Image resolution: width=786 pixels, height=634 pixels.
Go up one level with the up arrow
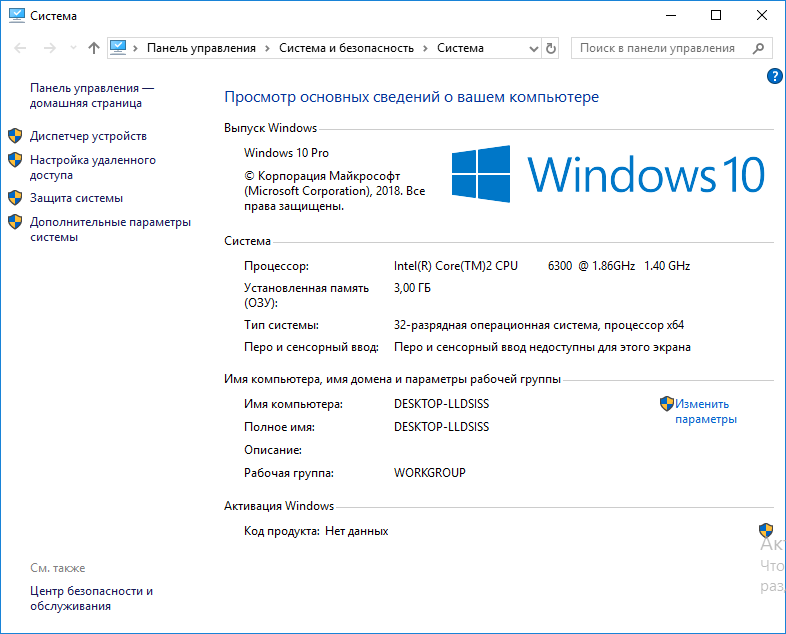[x=94, y=48]
